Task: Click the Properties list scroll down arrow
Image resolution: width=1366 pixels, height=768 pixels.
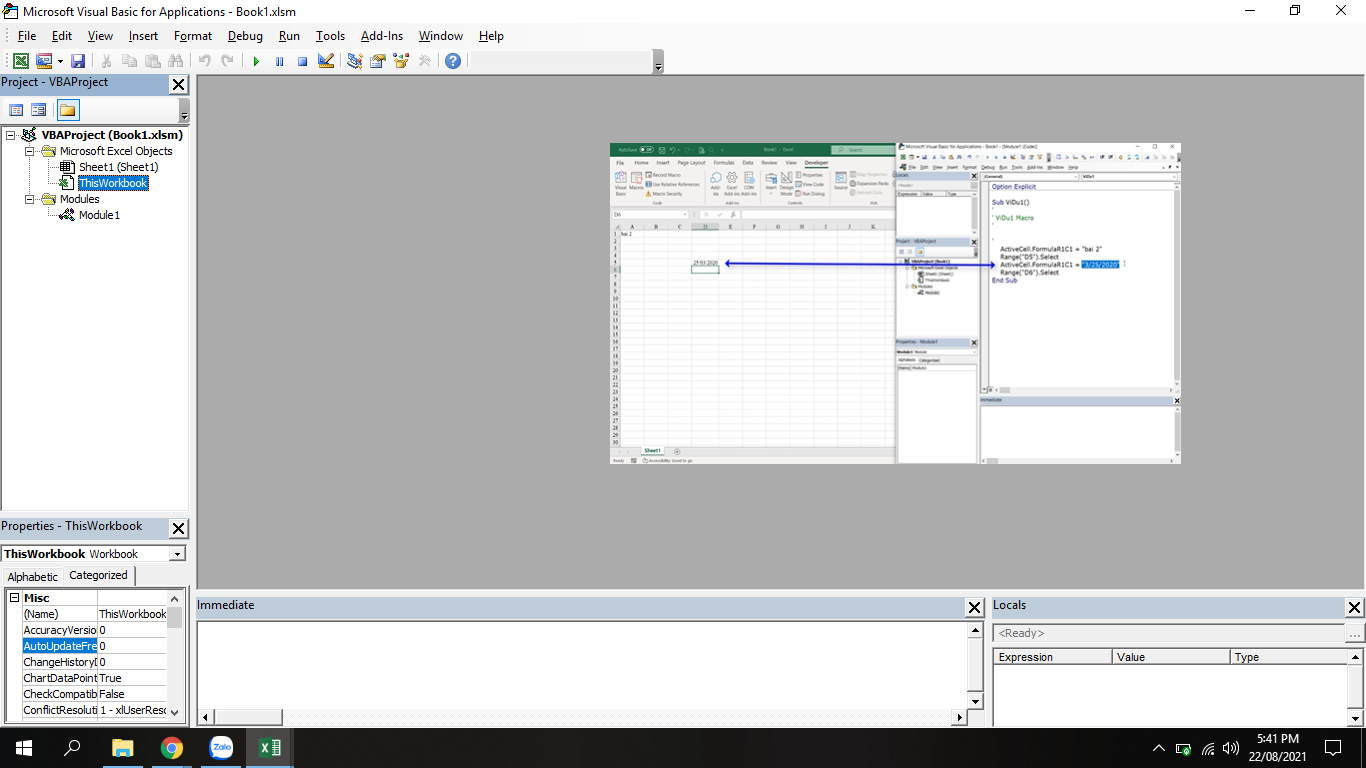Action: point(175,712)
